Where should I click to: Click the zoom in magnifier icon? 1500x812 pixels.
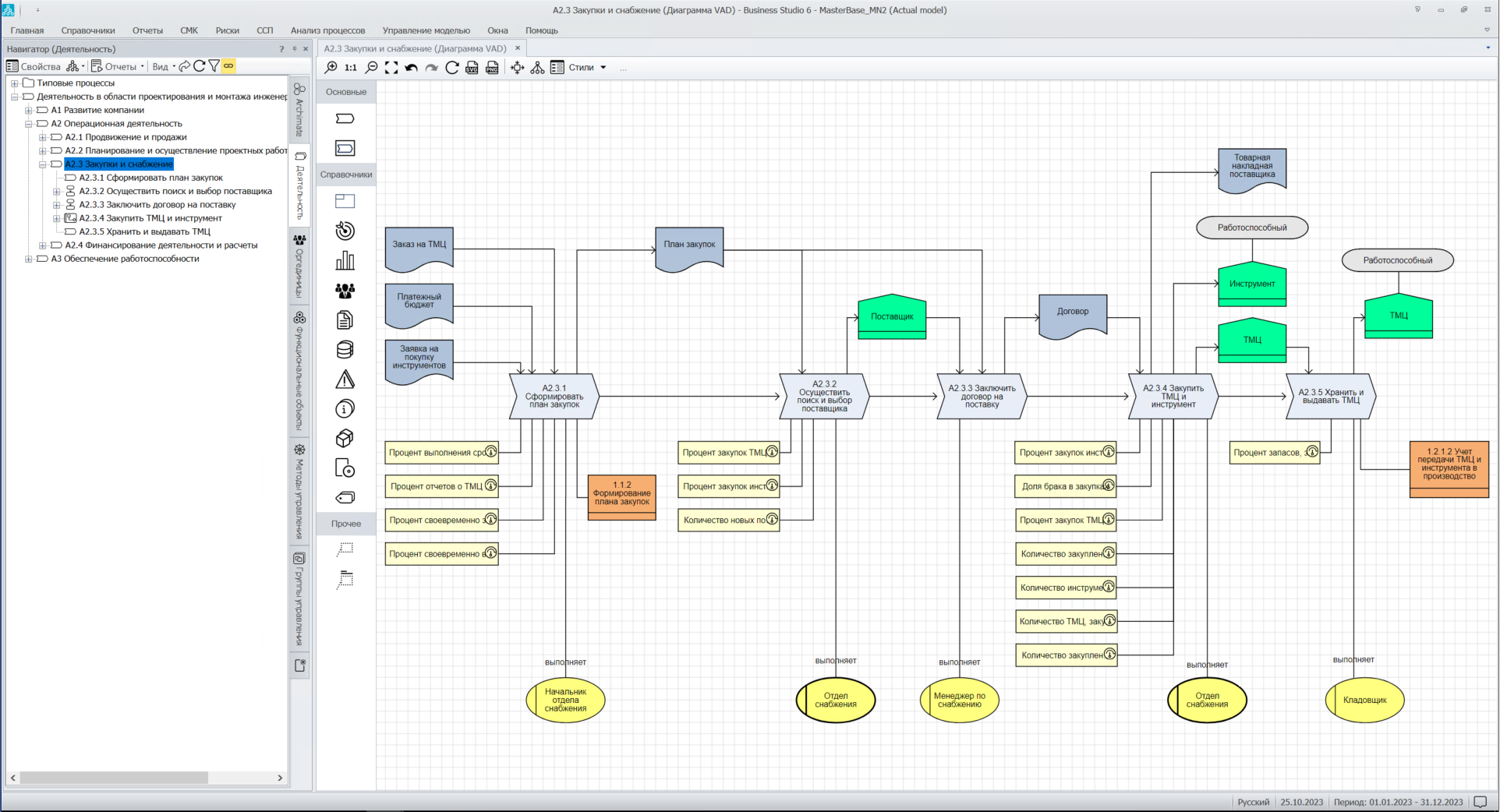[x=331, y=68]
